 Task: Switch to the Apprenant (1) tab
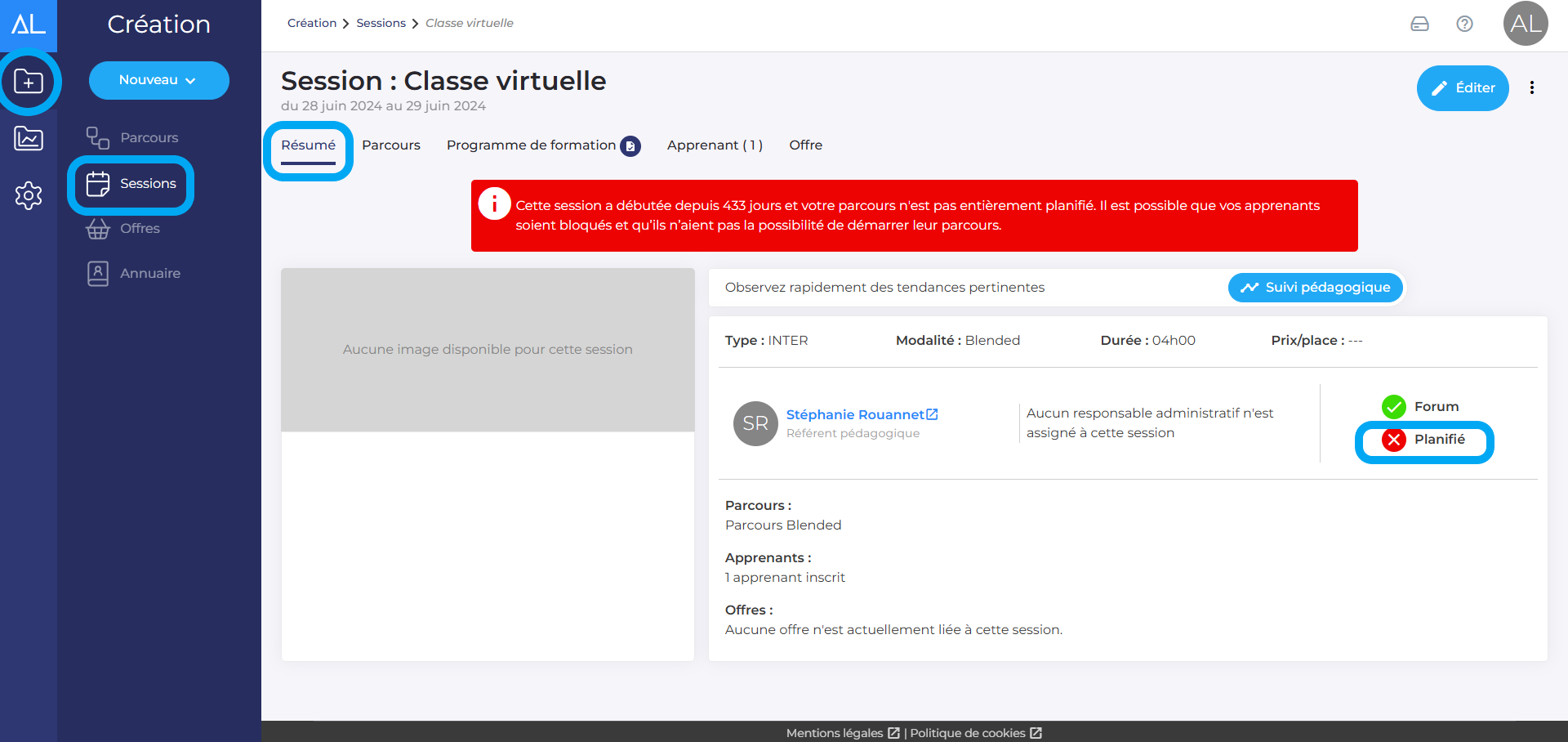[715, 145]
